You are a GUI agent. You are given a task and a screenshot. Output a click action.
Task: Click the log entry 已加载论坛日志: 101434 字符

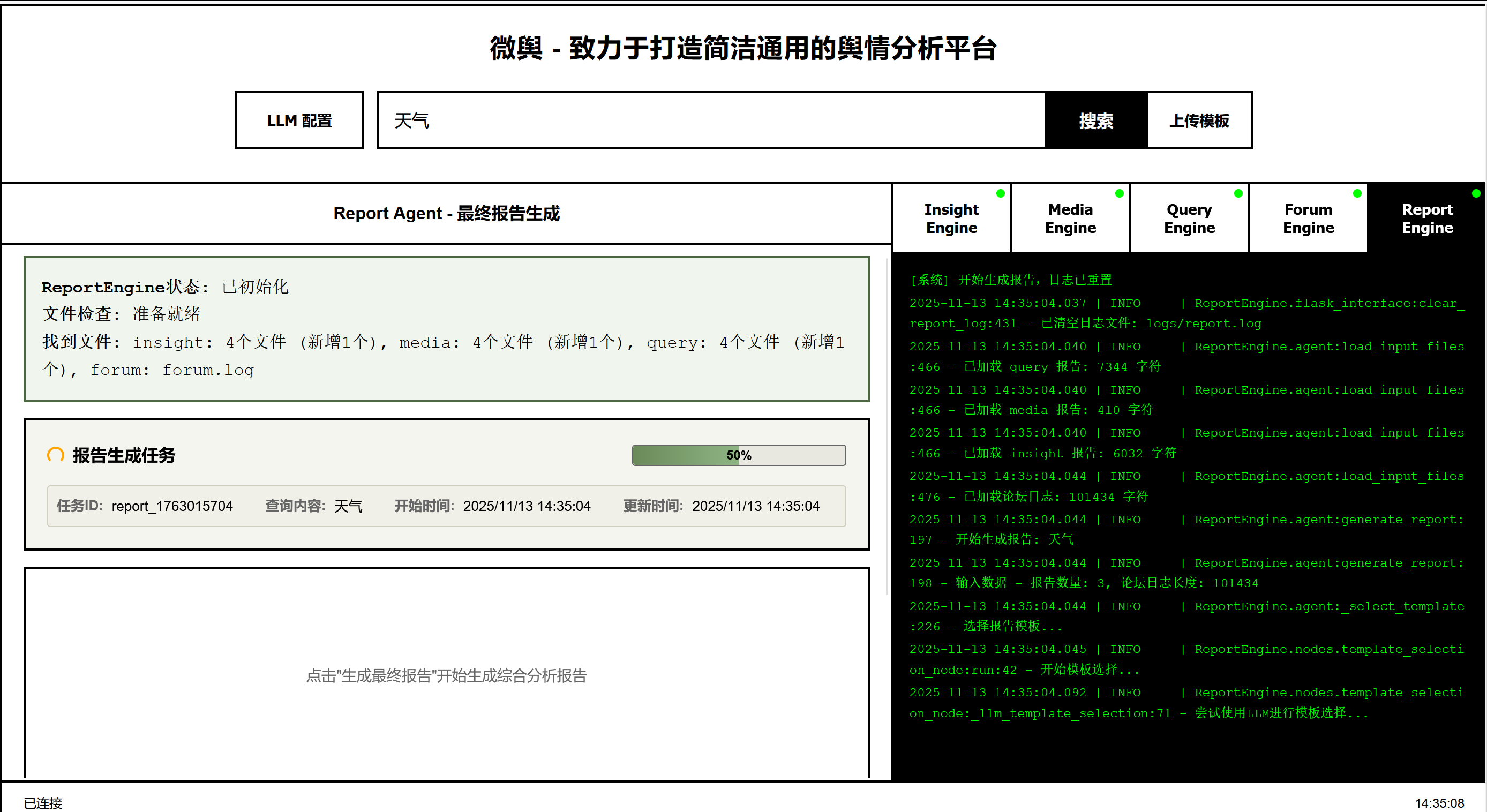(1187, 486)
